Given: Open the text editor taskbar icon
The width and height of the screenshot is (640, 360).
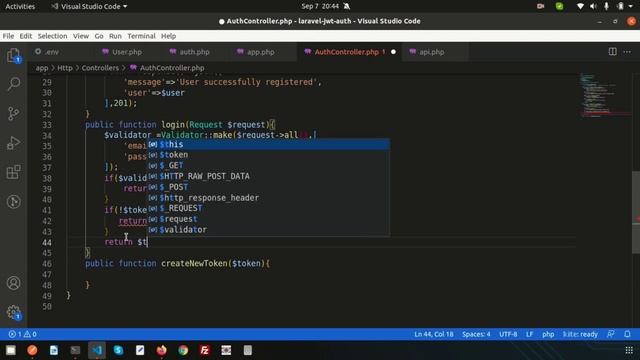Looking at the screenshot, I should click(140, 350).
